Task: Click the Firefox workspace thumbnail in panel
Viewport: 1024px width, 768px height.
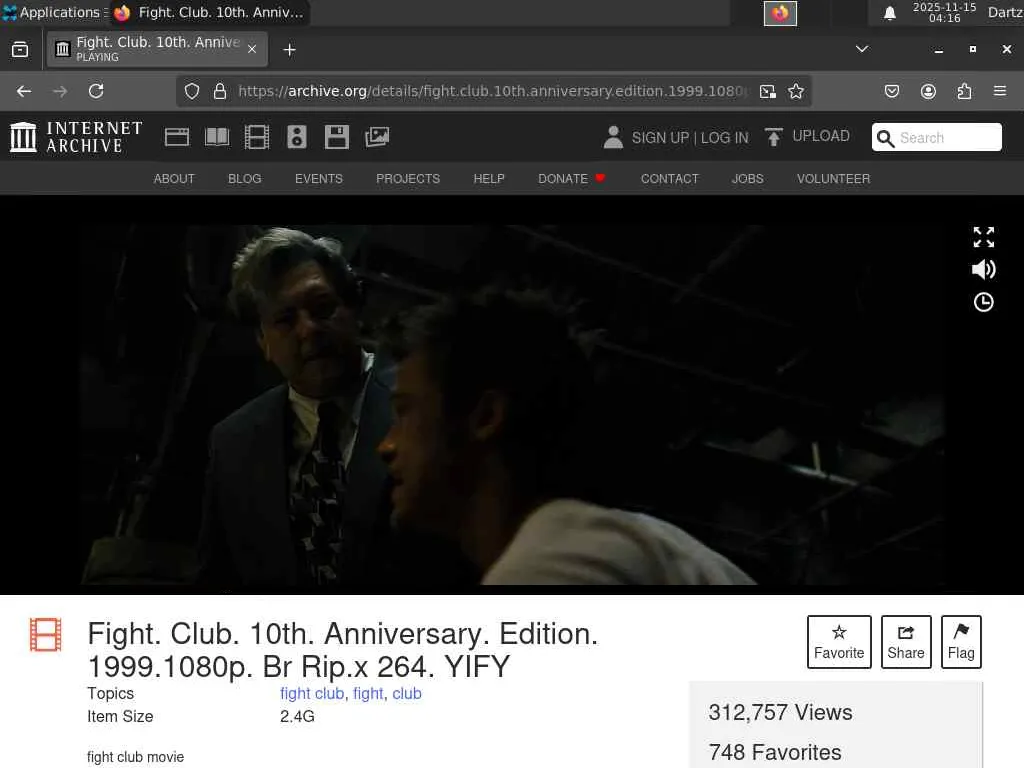Action: tap(780, 13)
